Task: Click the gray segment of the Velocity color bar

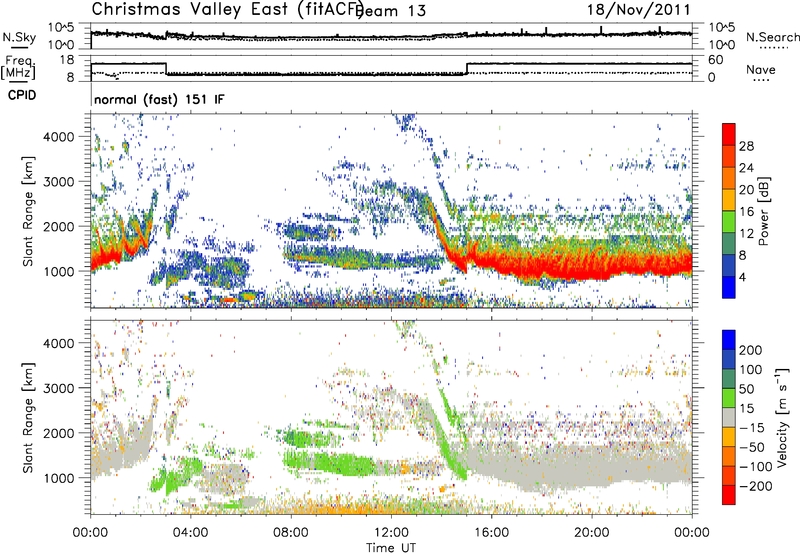Action: pyautogui.click(x=729, y=417)
